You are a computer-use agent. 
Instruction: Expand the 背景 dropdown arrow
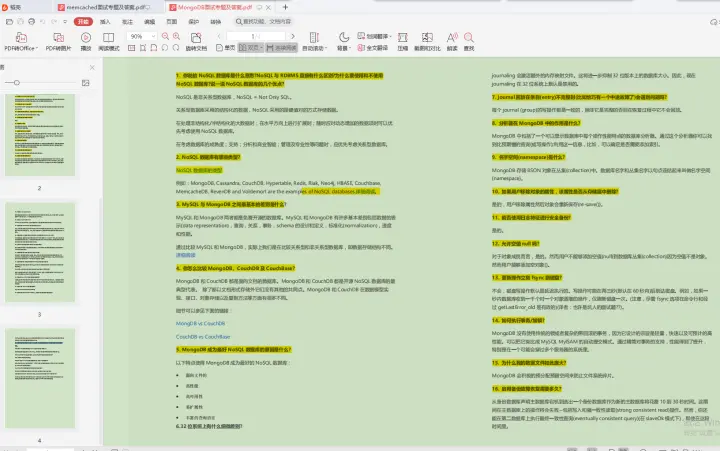point(350,48)
